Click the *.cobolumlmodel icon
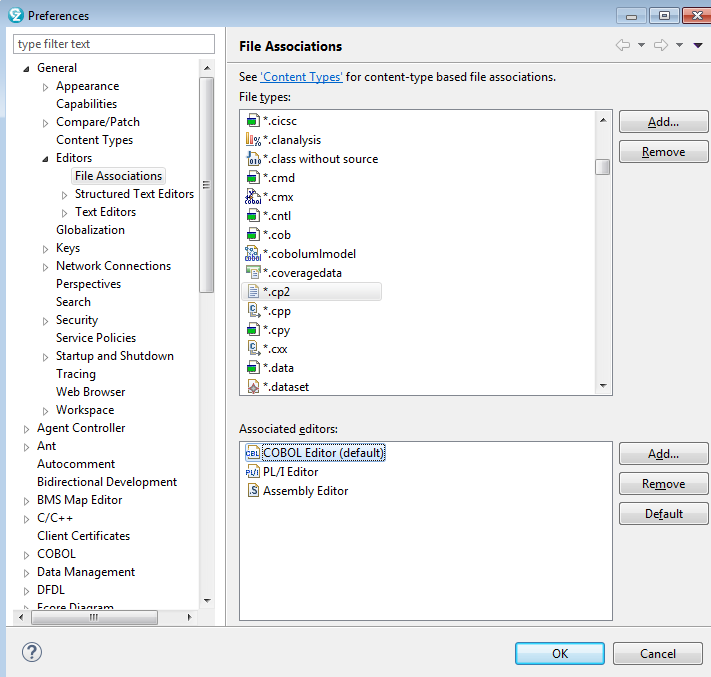Screen dimensions: 711x677 tap(253, 254)
